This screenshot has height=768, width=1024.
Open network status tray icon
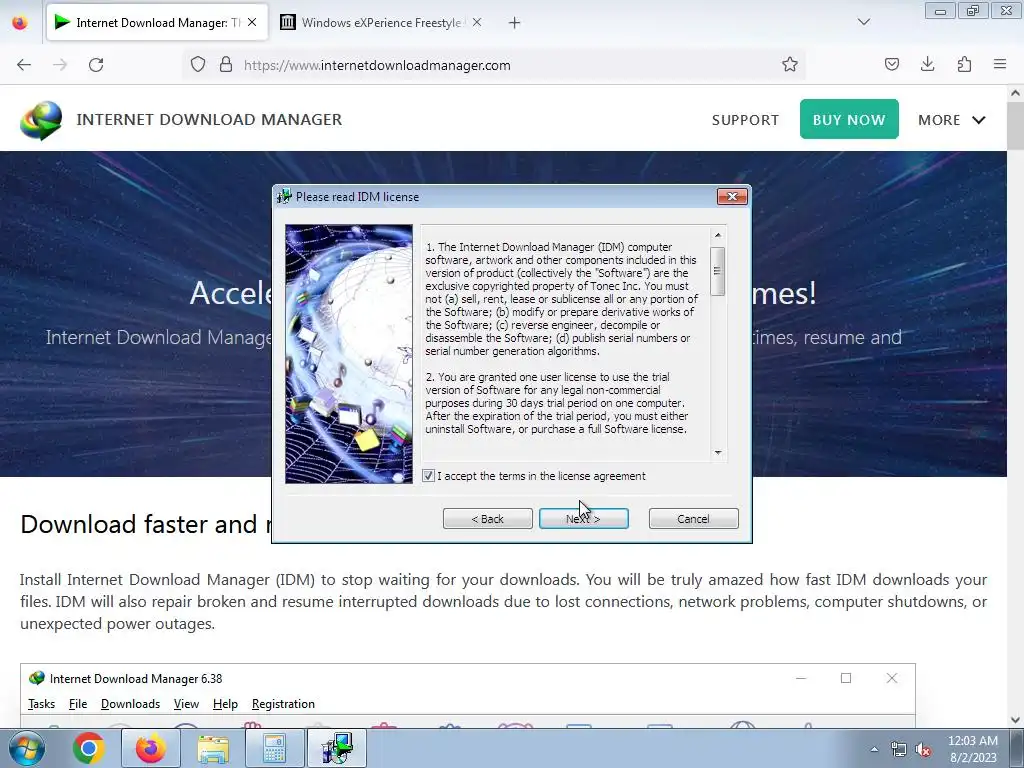(899, 750)
